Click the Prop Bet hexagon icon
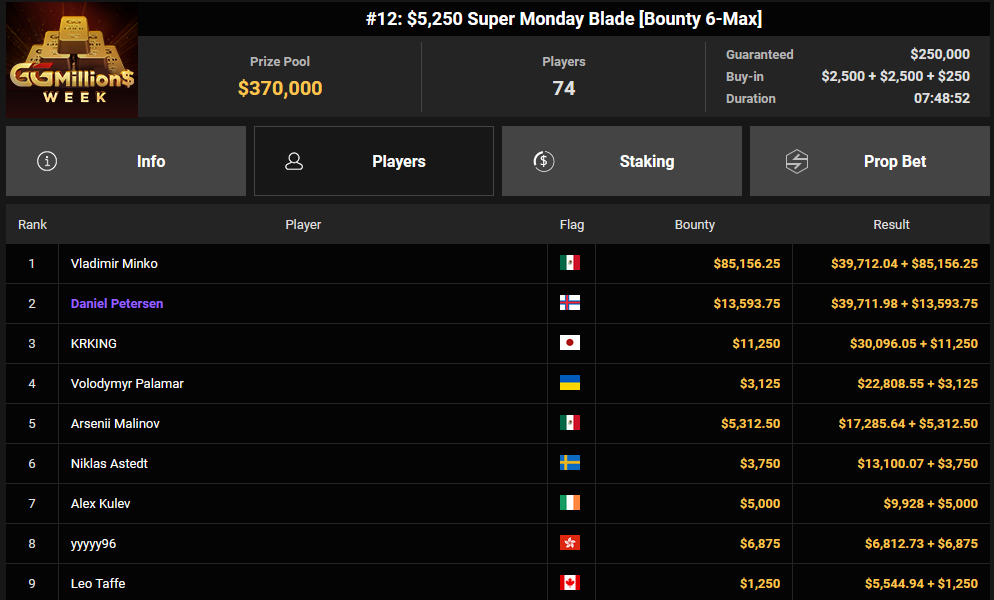The width and height of the screenshot is (994, 600). (797, 161)
